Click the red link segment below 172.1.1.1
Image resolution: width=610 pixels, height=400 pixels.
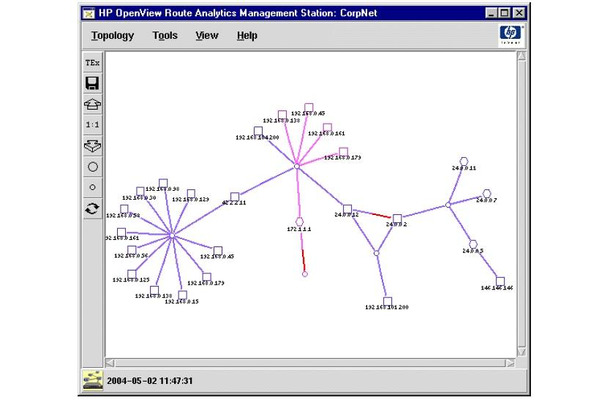(303, 261)
